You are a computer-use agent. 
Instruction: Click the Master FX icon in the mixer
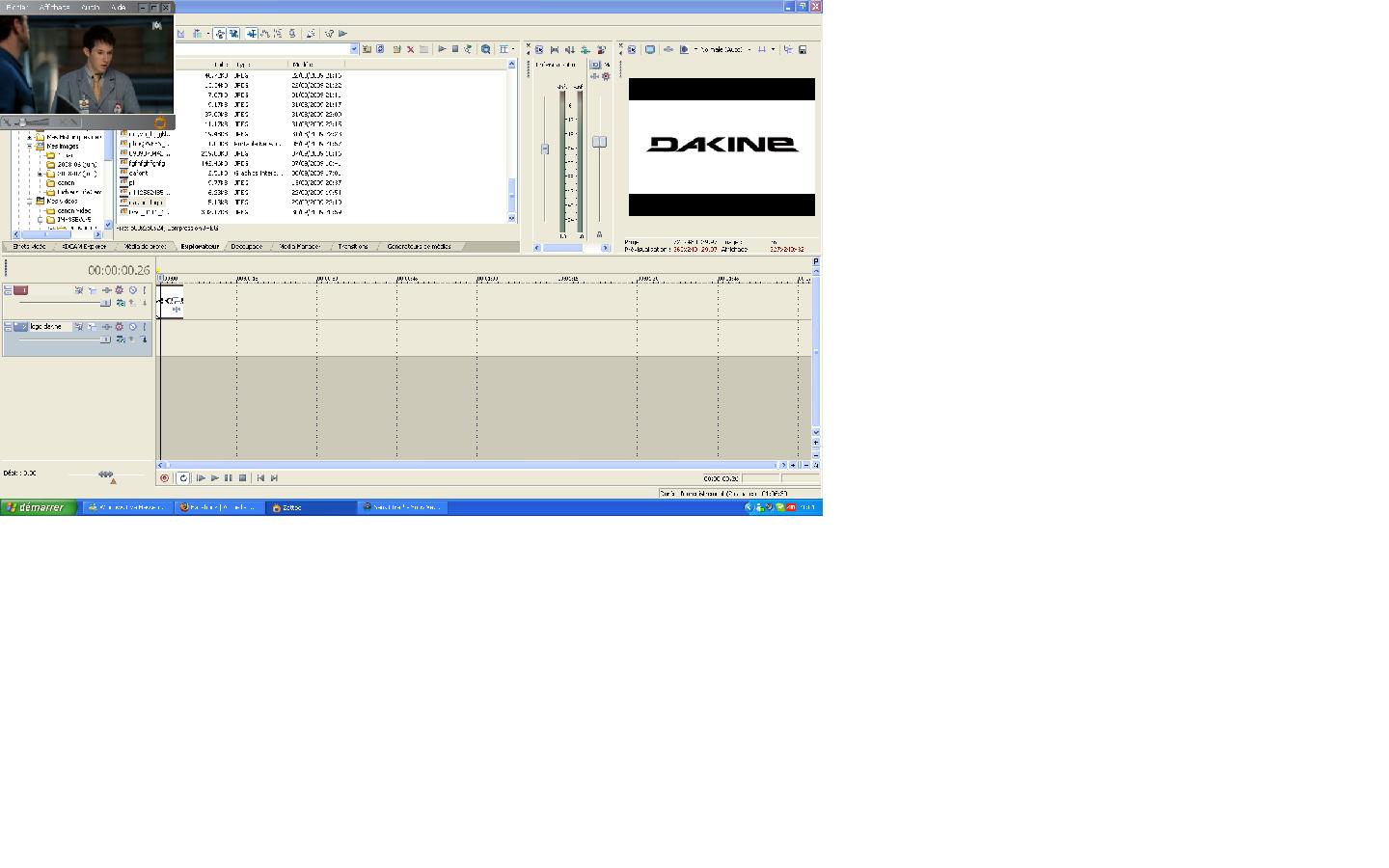tap(594, 76)
